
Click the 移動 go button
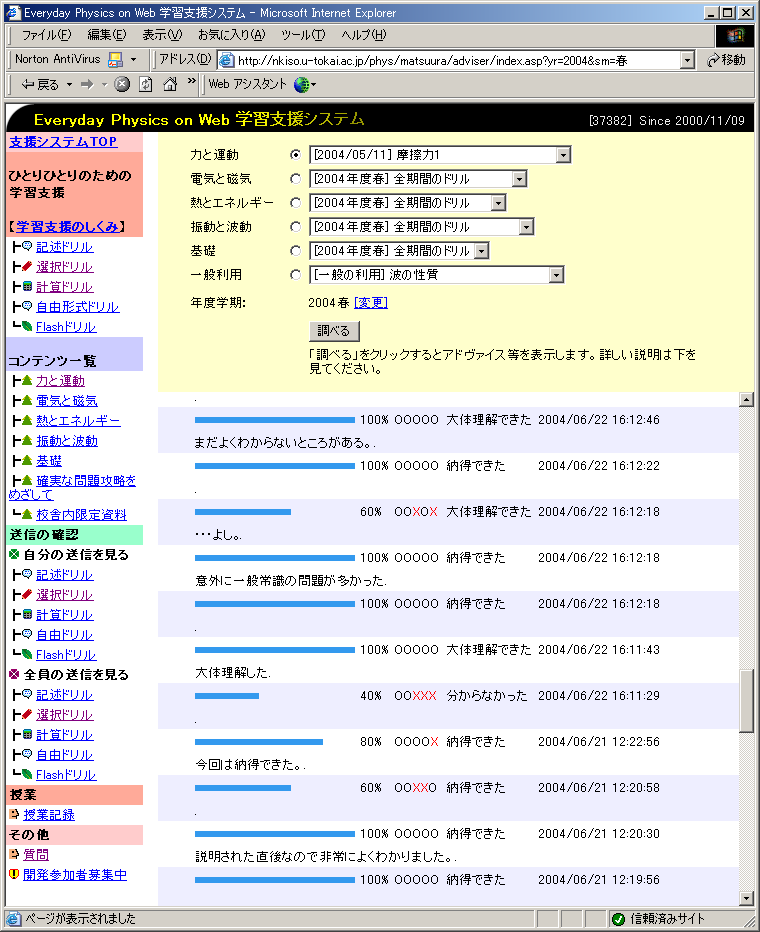(727, 60)
